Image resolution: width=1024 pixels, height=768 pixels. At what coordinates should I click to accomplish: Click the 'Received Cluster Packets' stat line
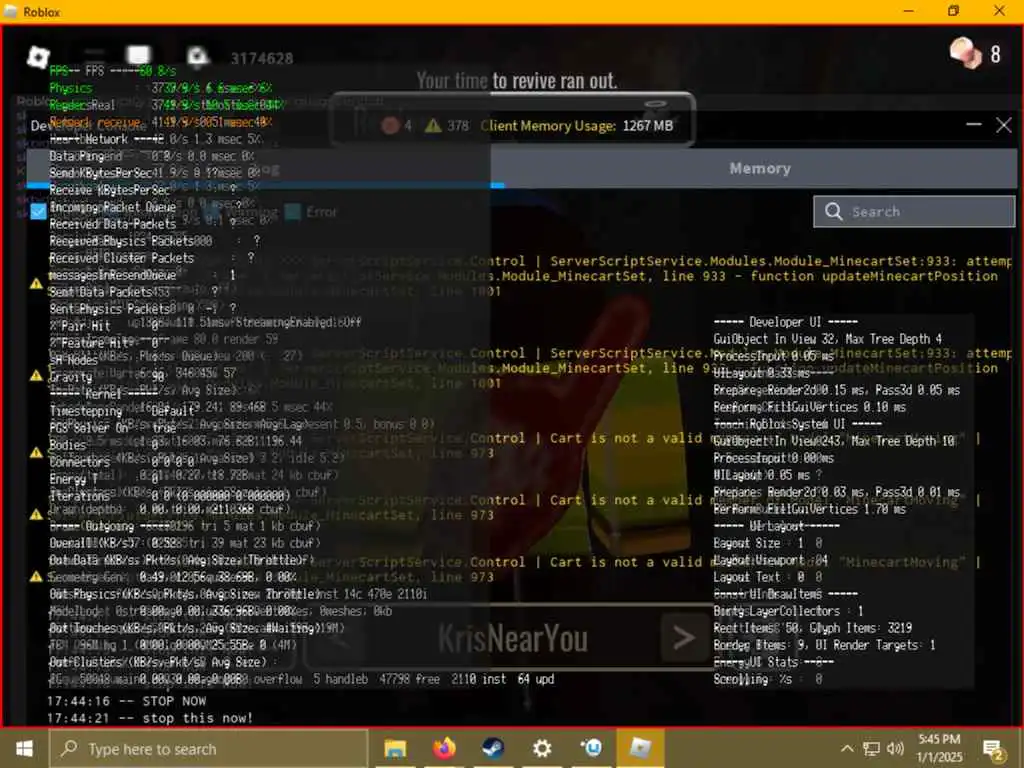[152, 258]
